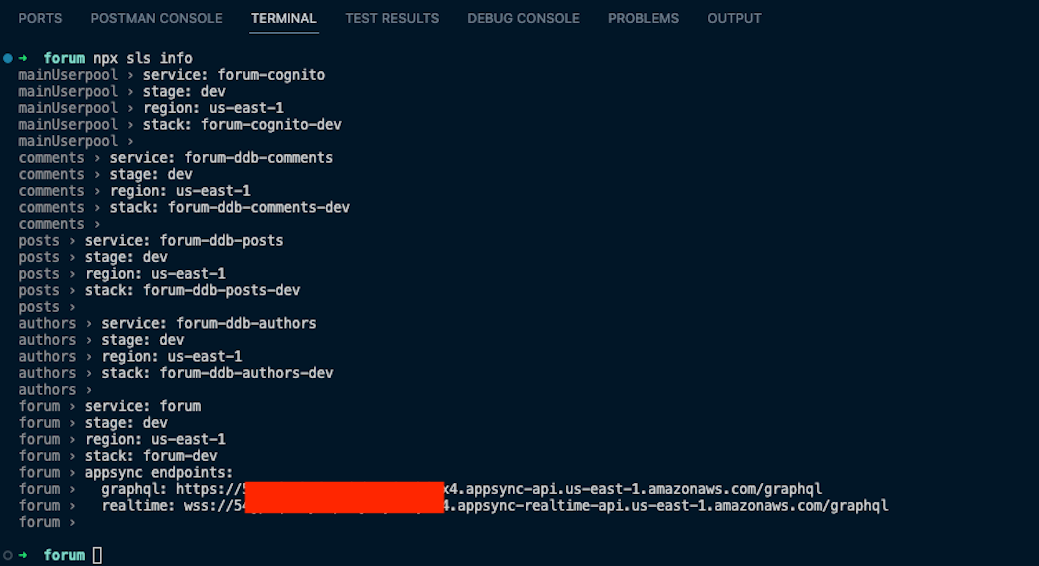Open the PROBLEMS tab
Image resolution: width=1039 pixels, height=566 pixels.
coord(643,19)
